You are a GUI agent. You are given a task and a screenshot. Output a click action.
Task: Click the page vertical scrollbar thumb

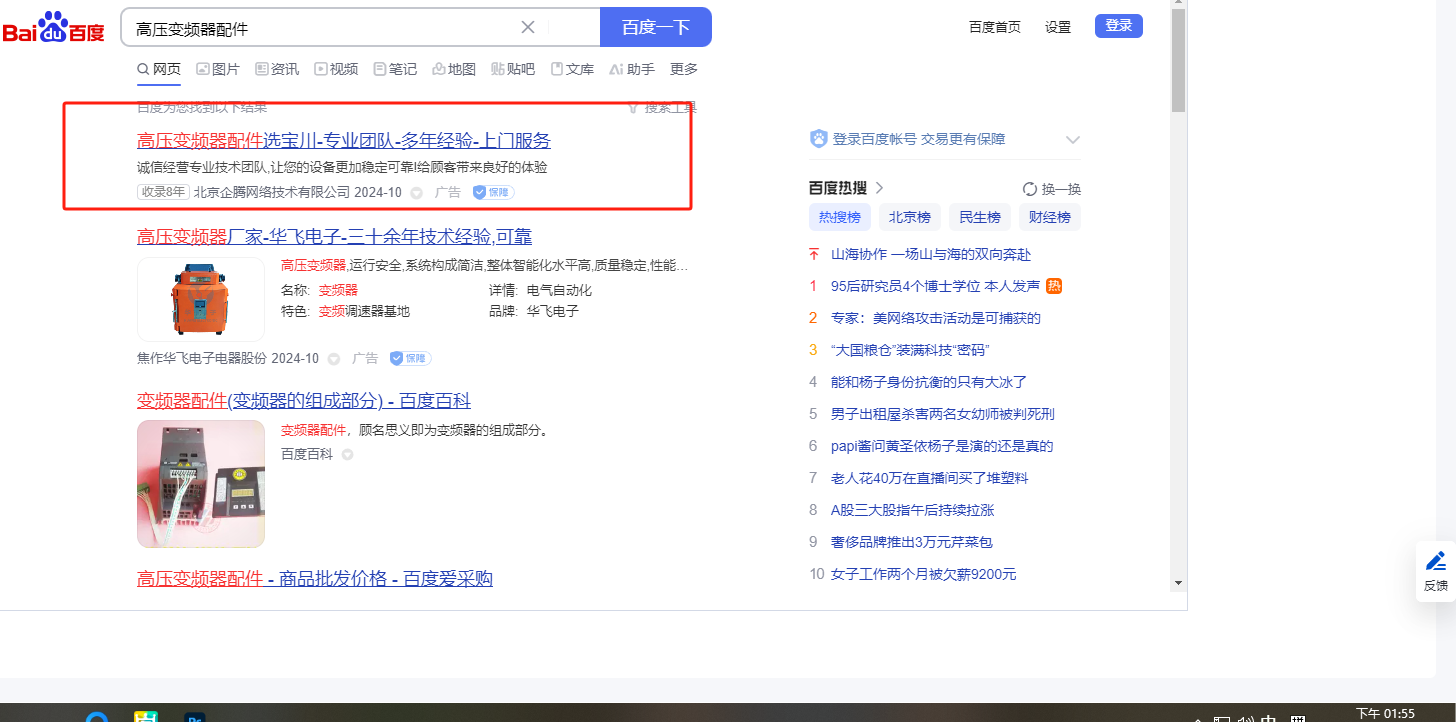pos(1178,60)
